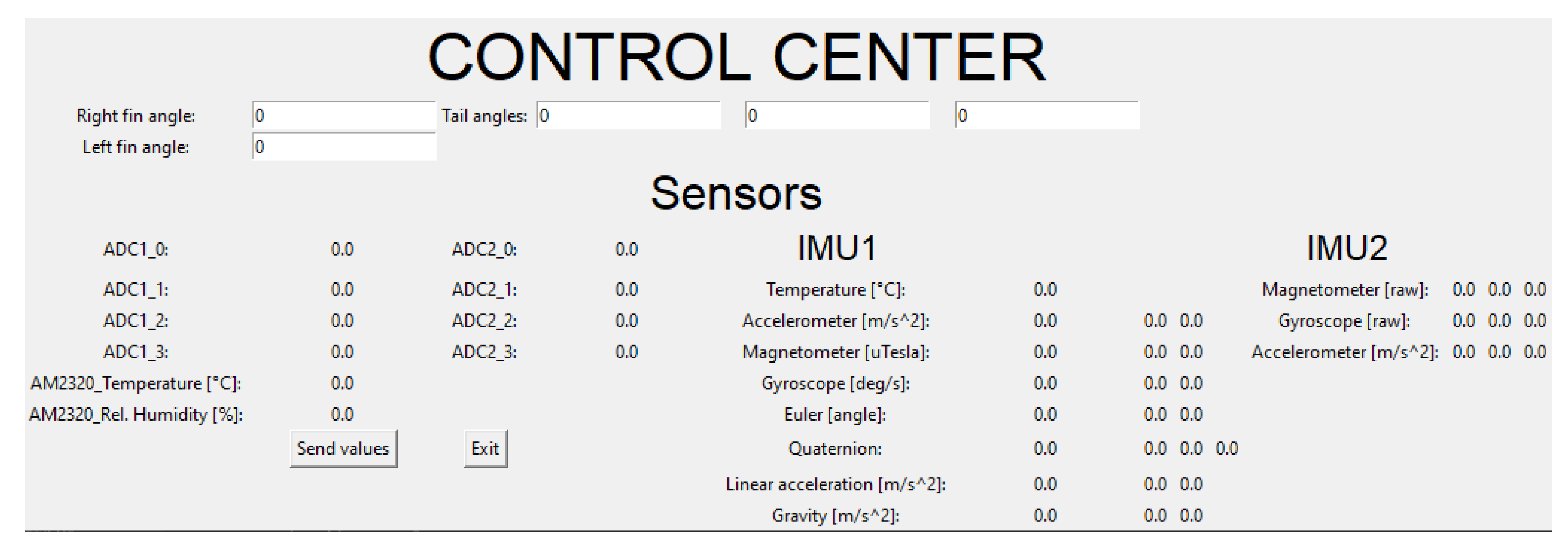Click the Euler [angle] label

click(x=835, y=415)
